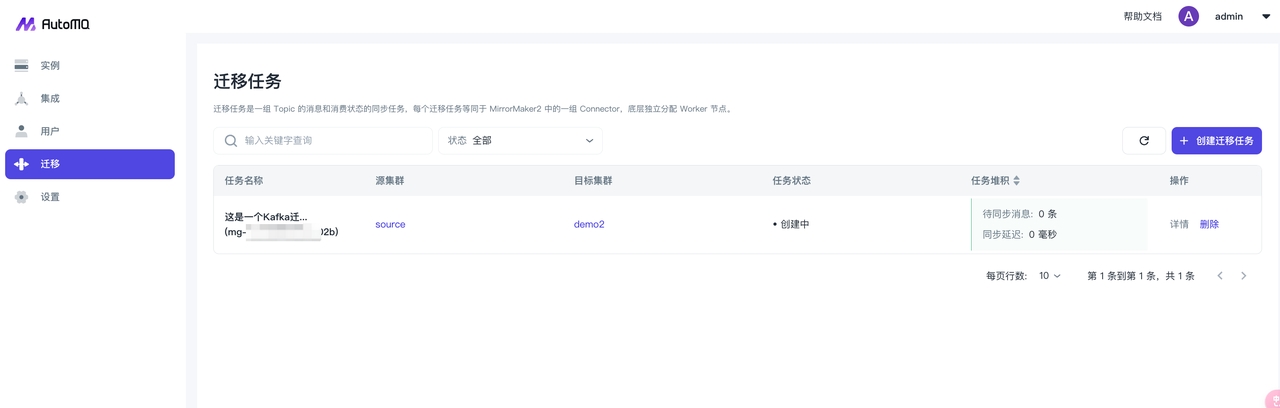This screenshot has height=408, width=1280.
Task: Open the 帮助文档 help link
Action: [1142, 16]
